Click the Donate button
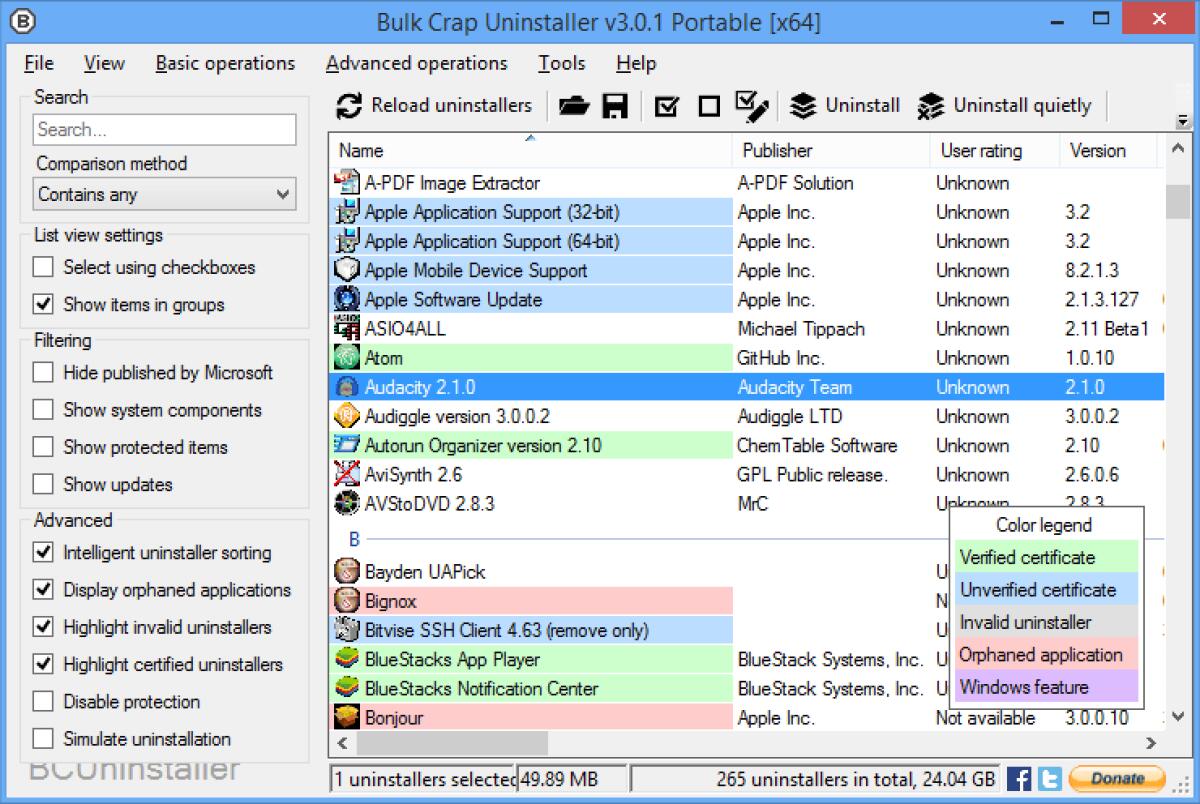Image resolution: width=1200 pixels, height=804 pixels. click(1117, 778)
